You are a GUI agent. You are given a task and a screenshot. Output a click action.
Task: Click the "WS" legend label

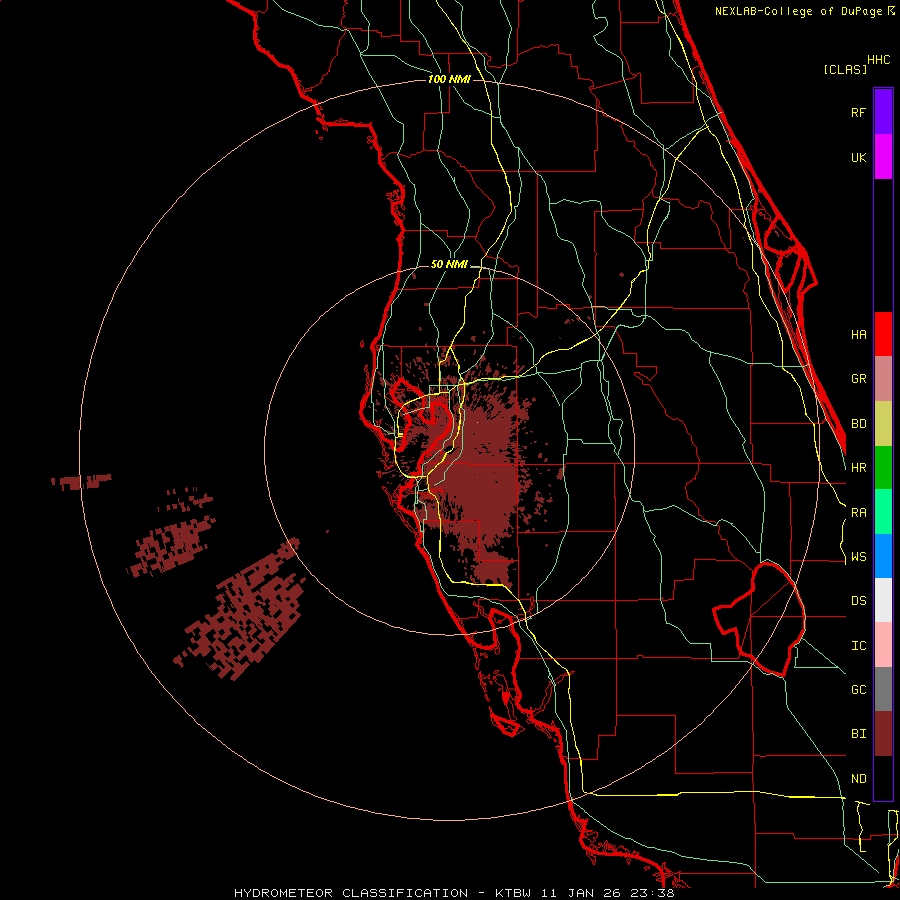click(858, 557)
